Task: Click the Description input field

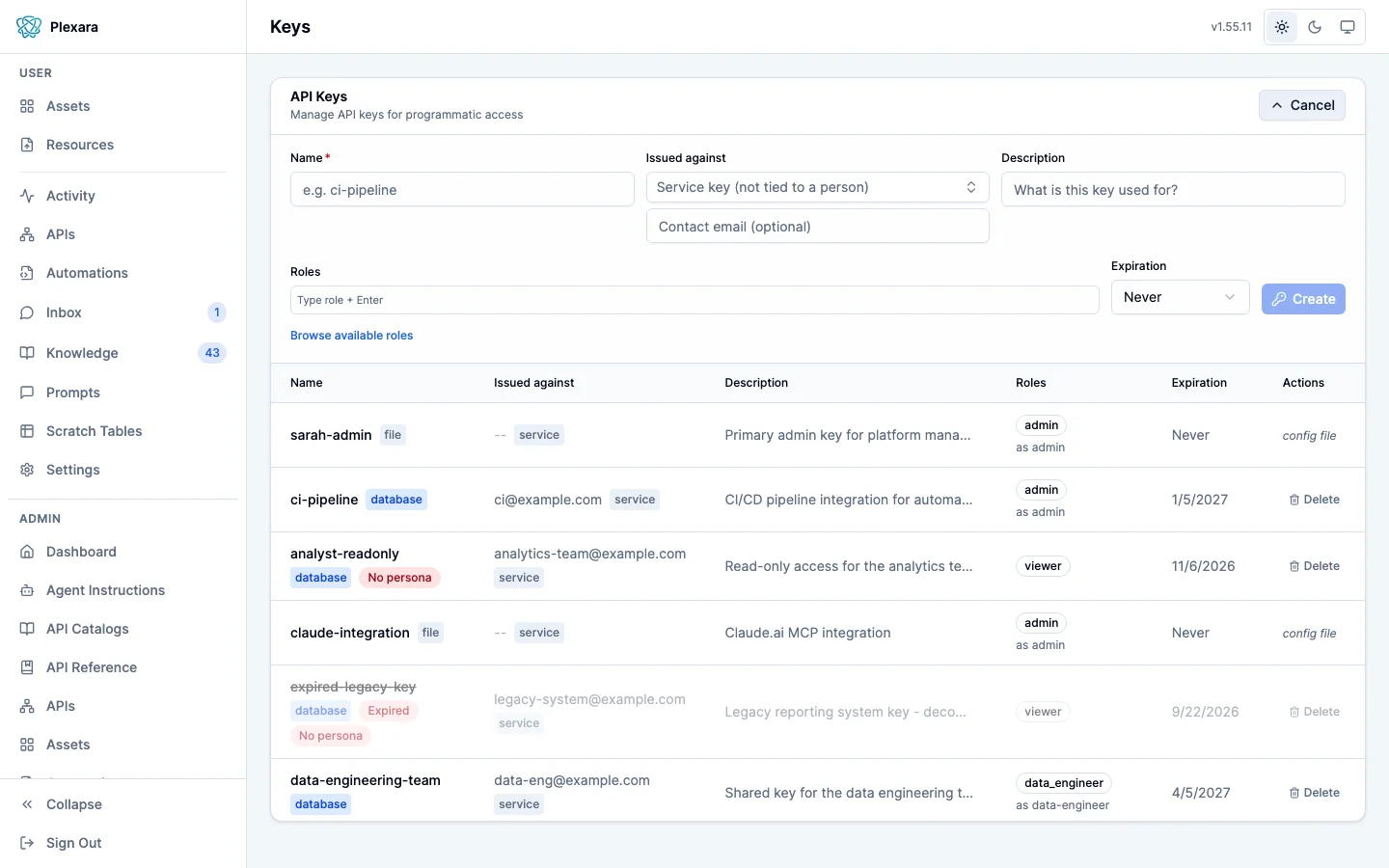Action: coord(1173,190)
